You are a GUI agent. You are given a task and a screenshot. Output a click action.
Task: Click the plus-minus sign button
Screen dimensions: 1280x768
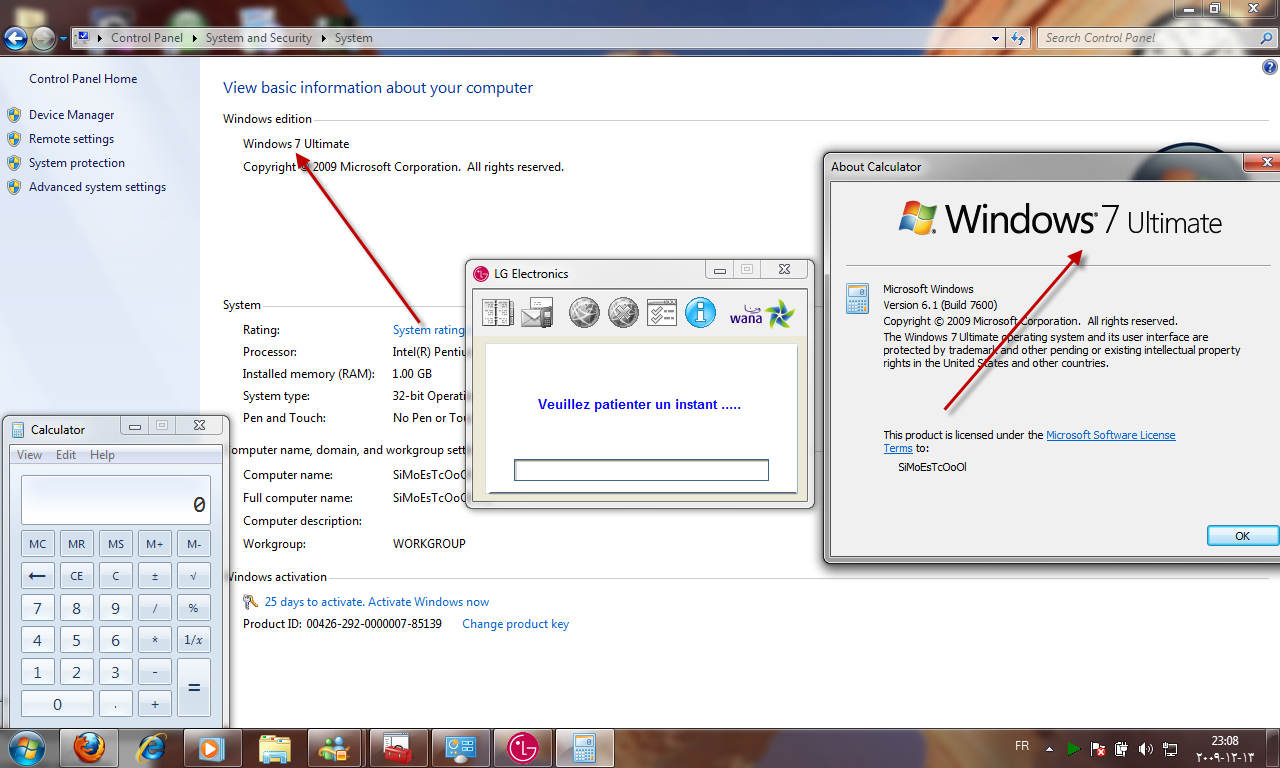pos(155,576)
